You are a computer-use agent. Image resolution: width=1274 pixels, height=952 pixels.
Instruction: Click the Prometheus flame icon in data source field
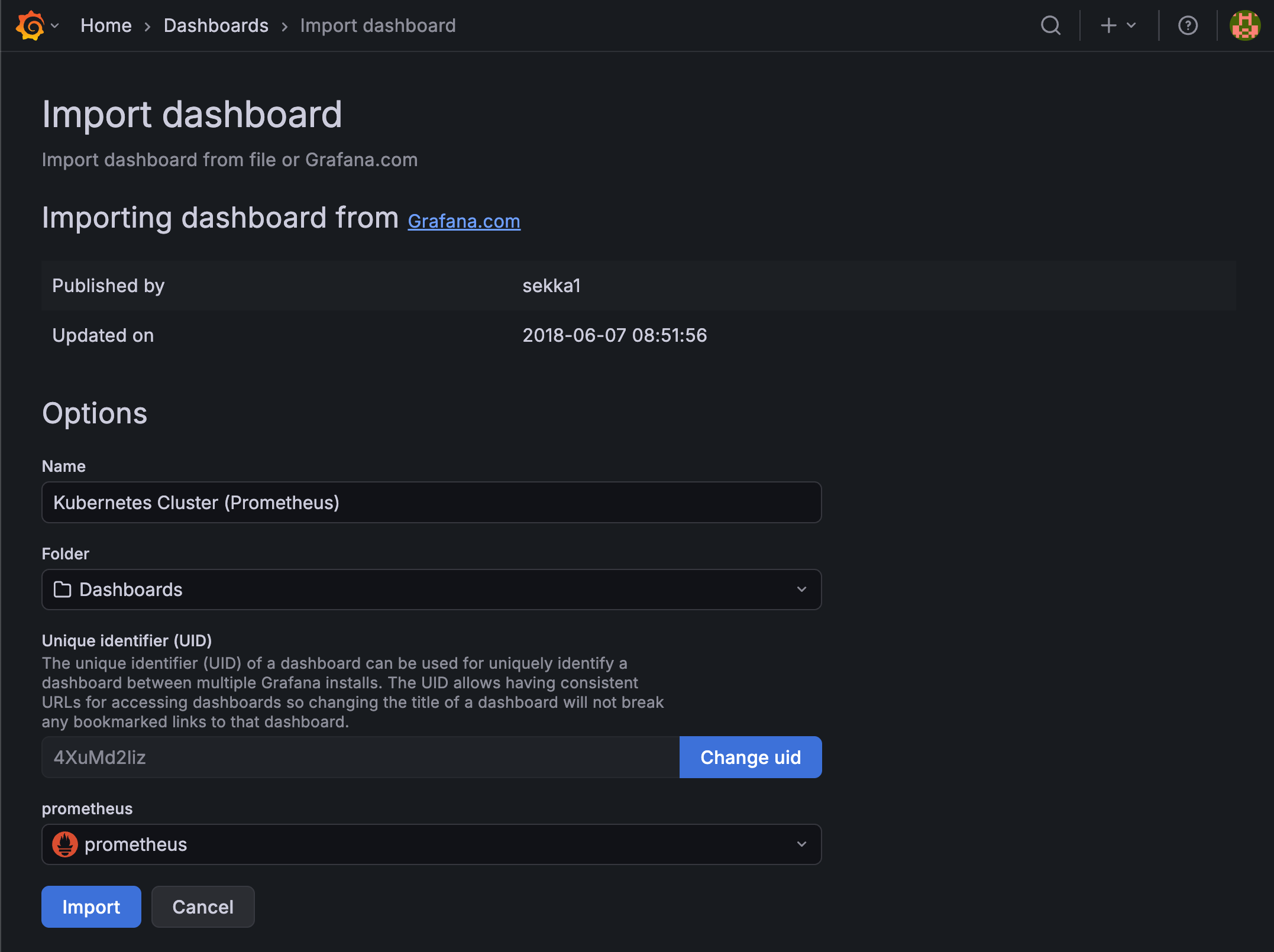click(65, 844)
